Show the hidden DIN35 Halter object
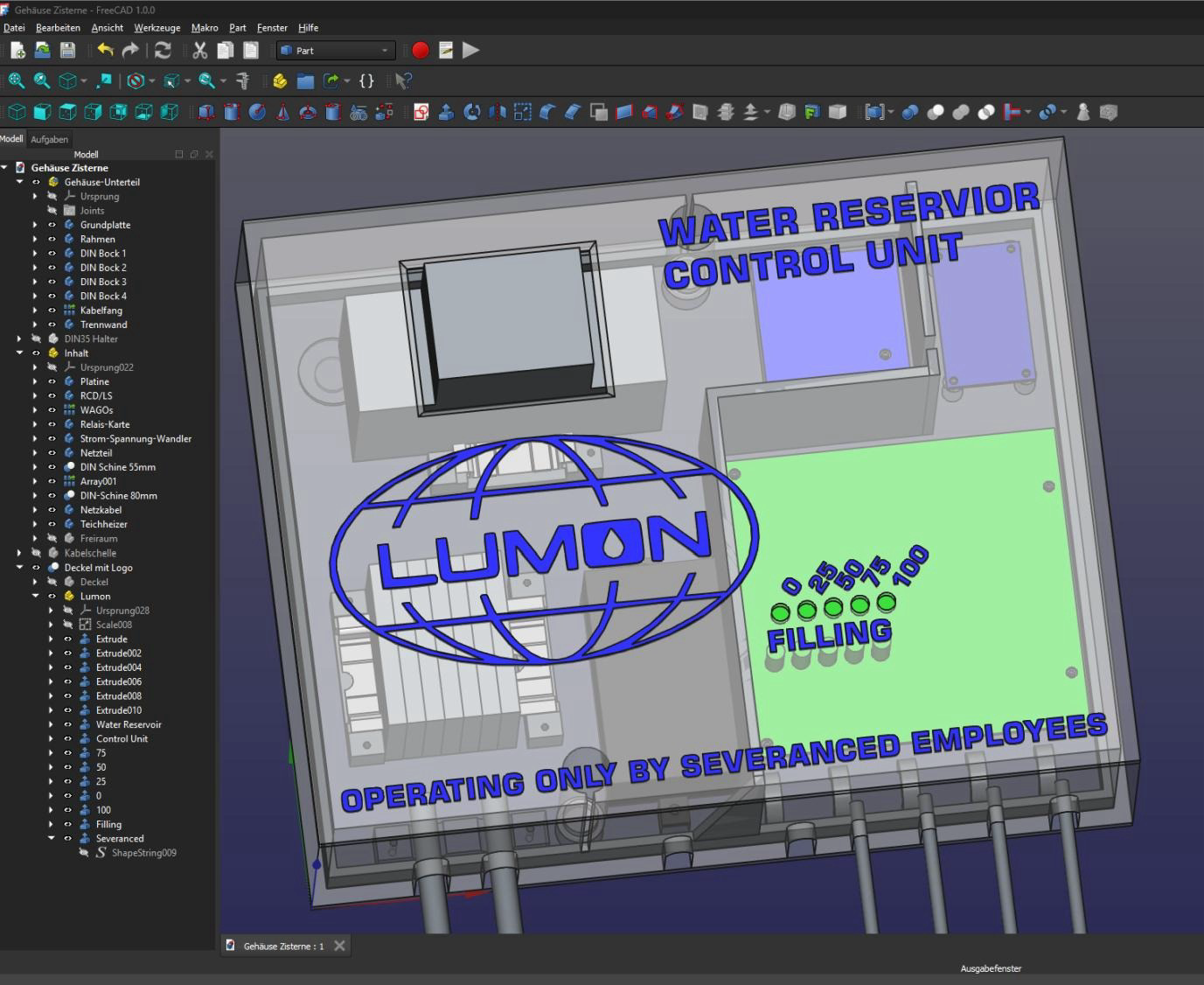1204x985 pixels. click(36, 339)
